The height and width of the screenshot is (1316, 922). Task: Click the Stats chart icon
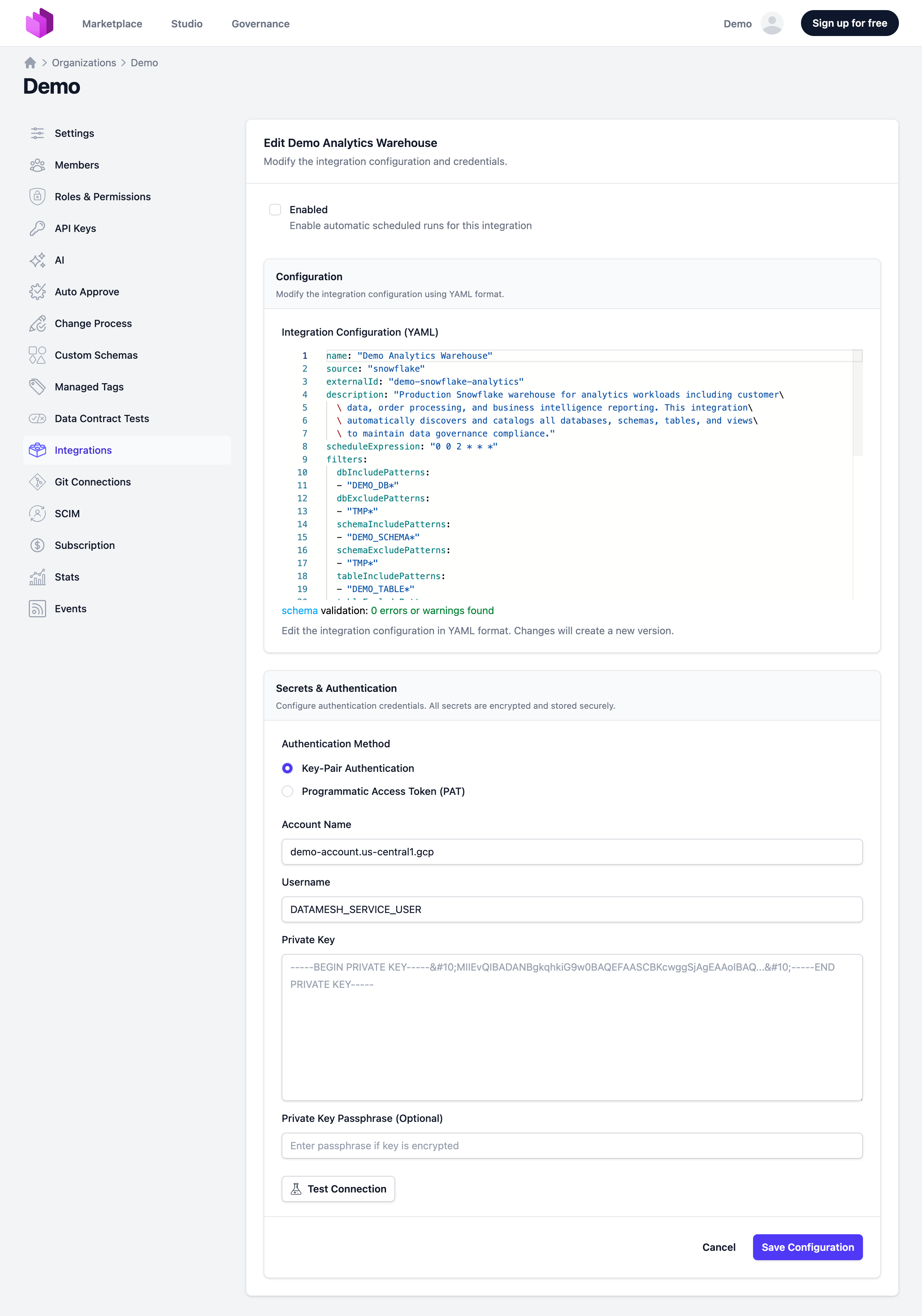pos(37,577)
